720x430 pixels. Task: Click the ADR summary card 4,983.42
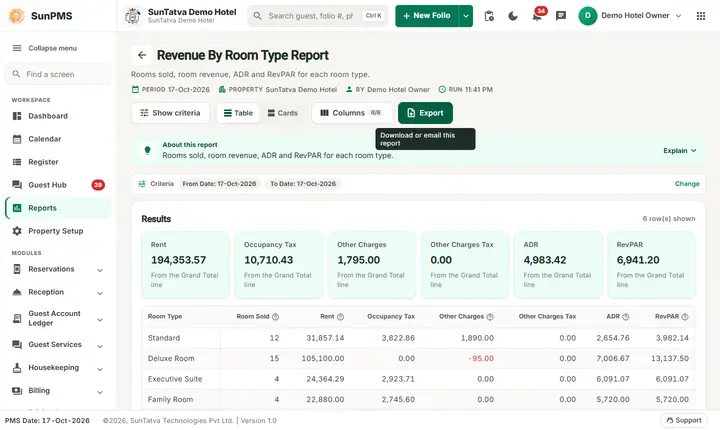[x=557, y=265]
